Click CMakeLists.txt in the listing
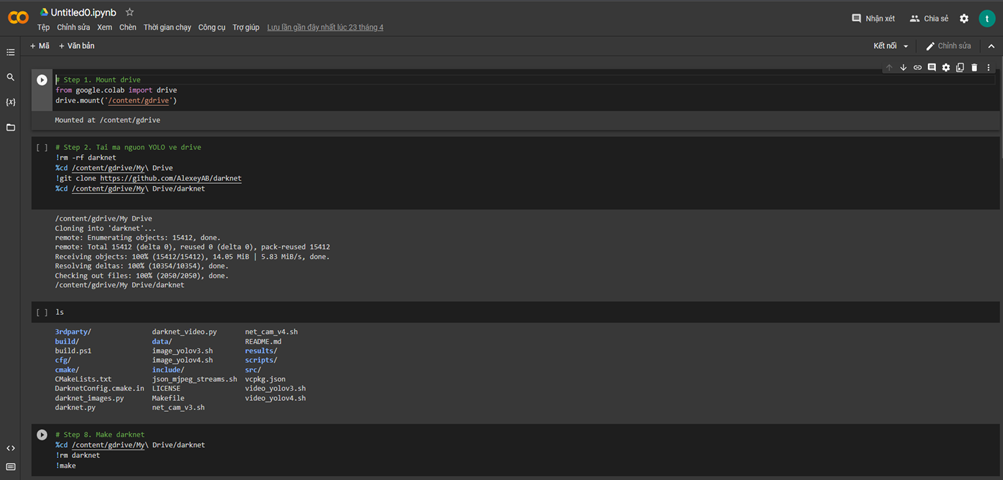Screen dimensions: 1003x480 click(x=83, y=379)
